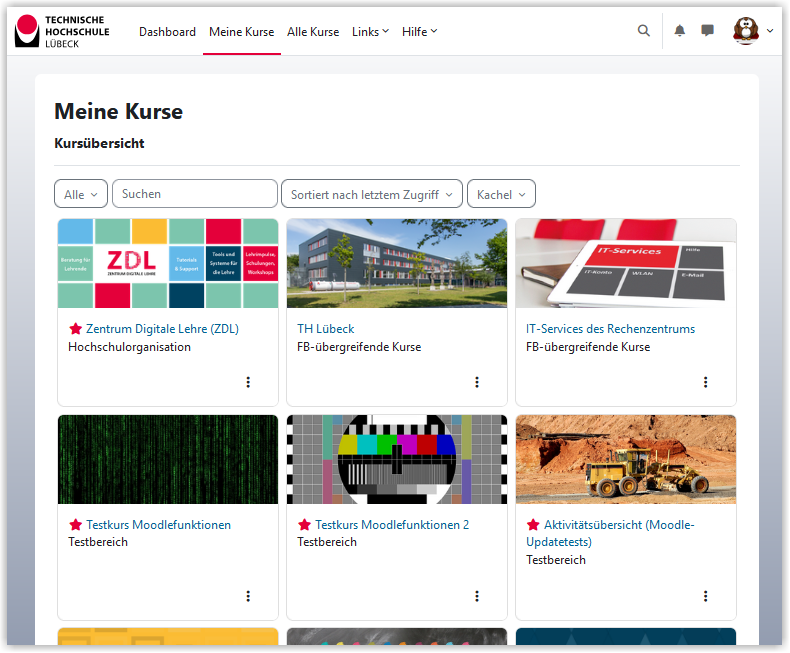Screen dimensions: 790x653
Task: Open three-dot menu for Aktivitätsübersicht course
Action: coord(705,596)
